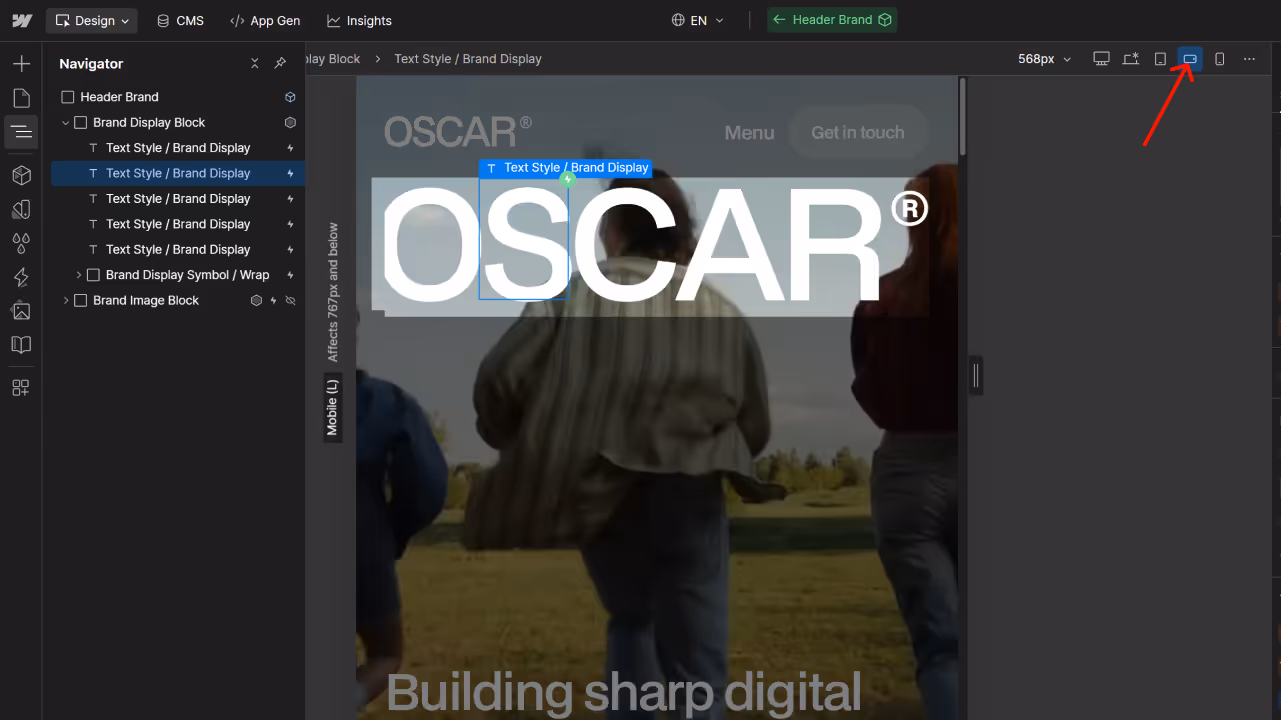
Task: Open the Assets panel
Action: [20, 310]
